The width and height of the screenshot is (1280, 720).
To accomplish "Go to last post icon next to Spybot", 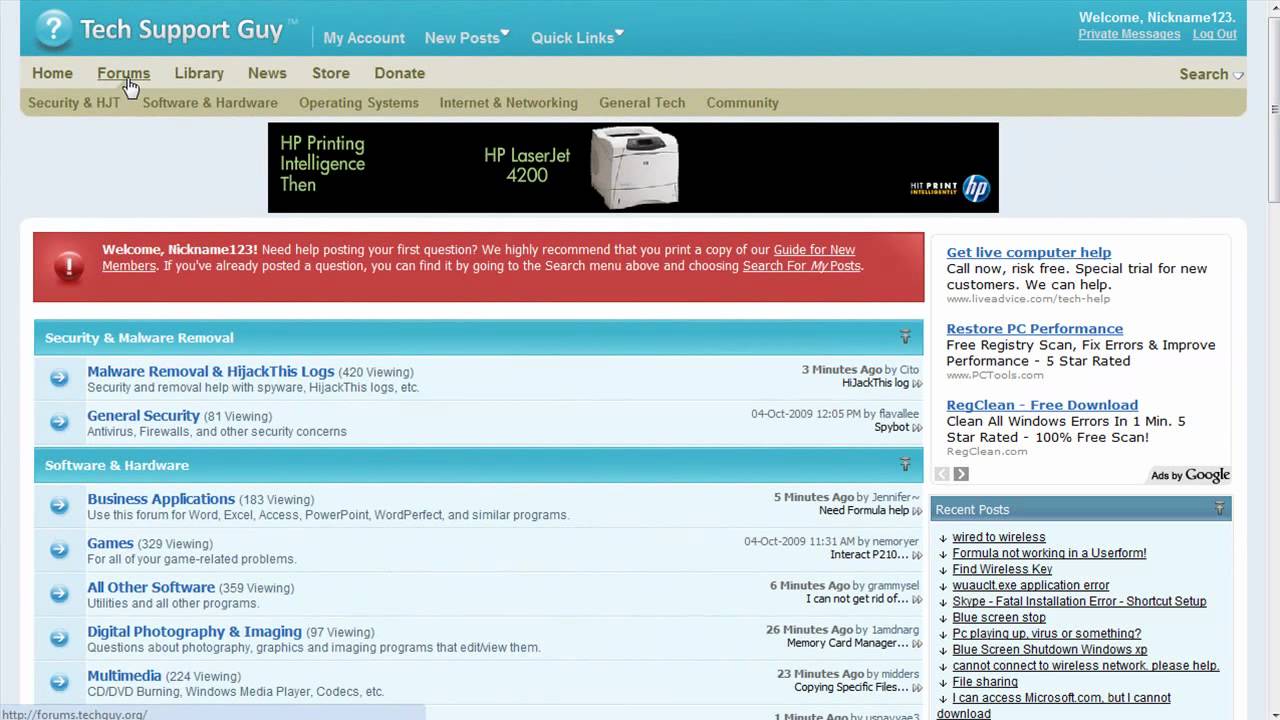I will [917, 428].
